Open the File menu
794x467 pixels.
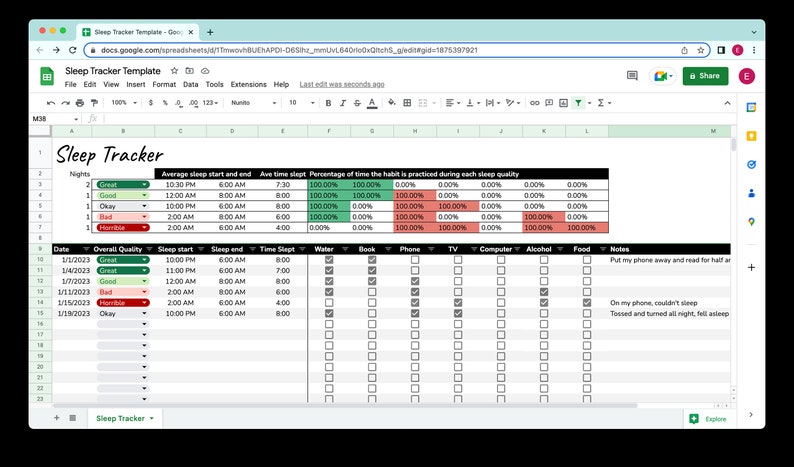click(70, 85)
